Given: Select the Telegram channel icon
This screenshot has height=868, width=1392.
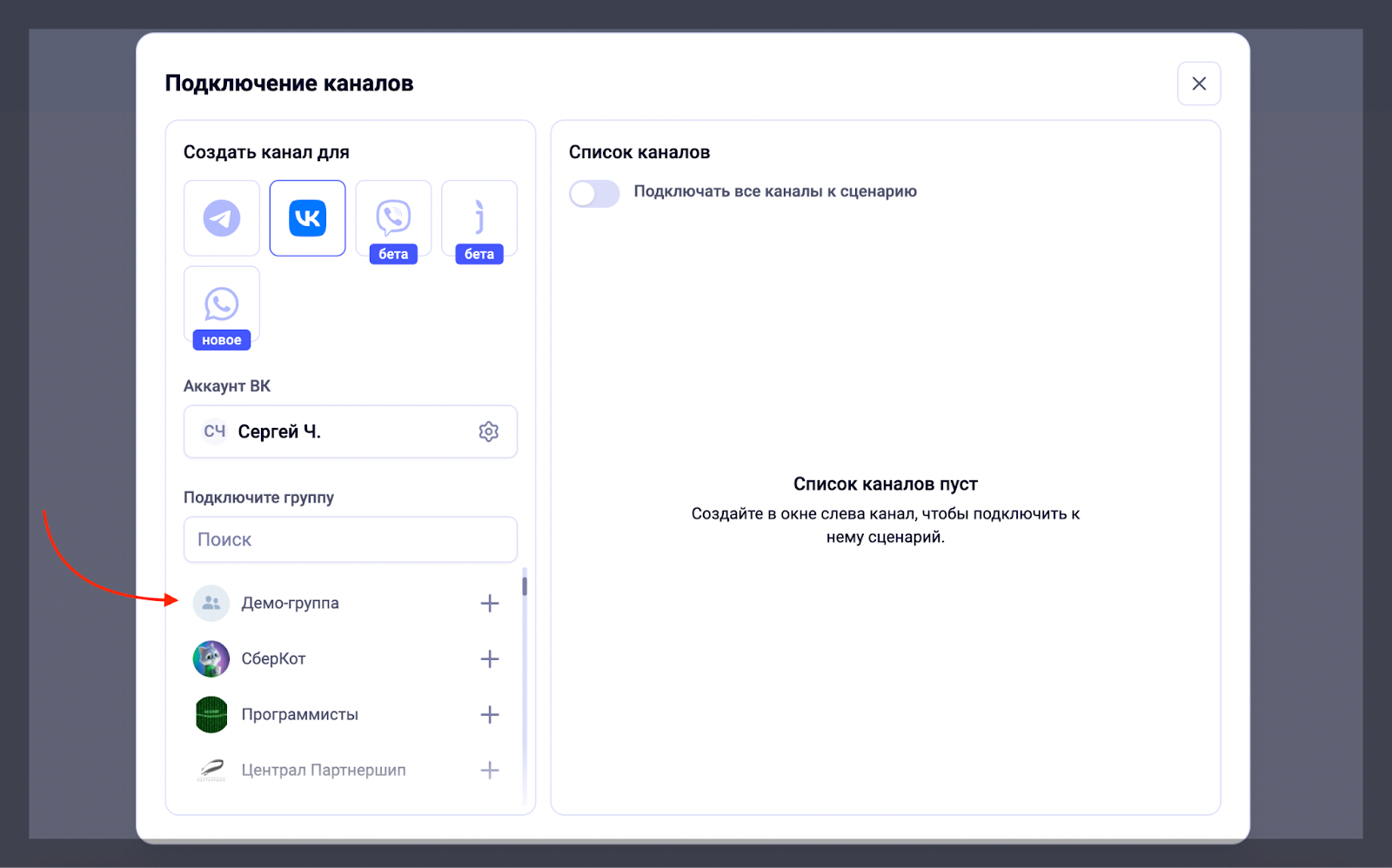Looking at the screenshot, I should pos(222,218).
